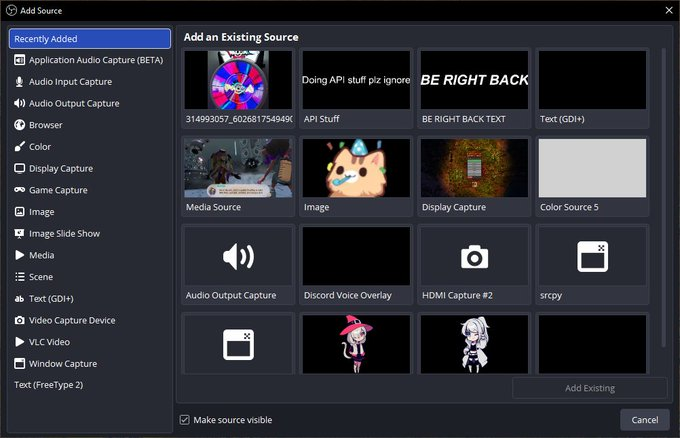The width and height of the screenshot is (680, 438).
Task: Click the Window Capture window icon
Action: (x=19, y=363)
